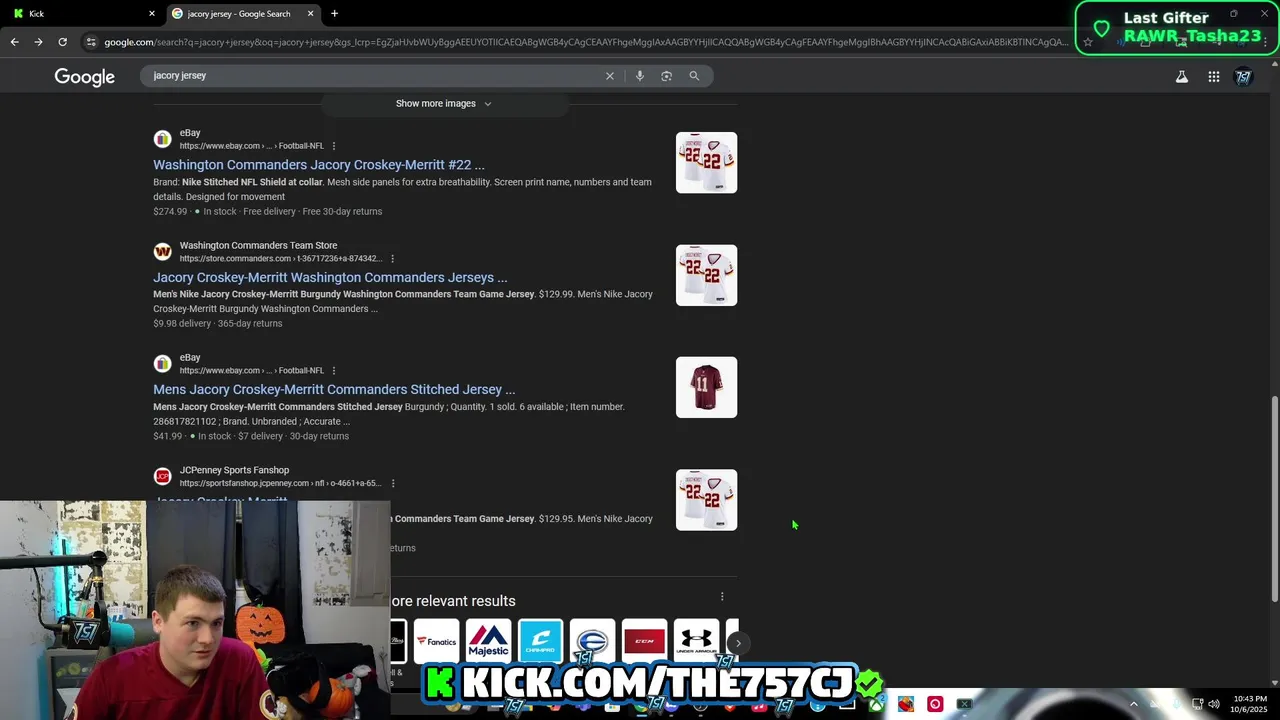This screenshot has width=1280, height=720.
Task: Click the eBay source name of $41.99 result
Action: [x=190, y=357]
